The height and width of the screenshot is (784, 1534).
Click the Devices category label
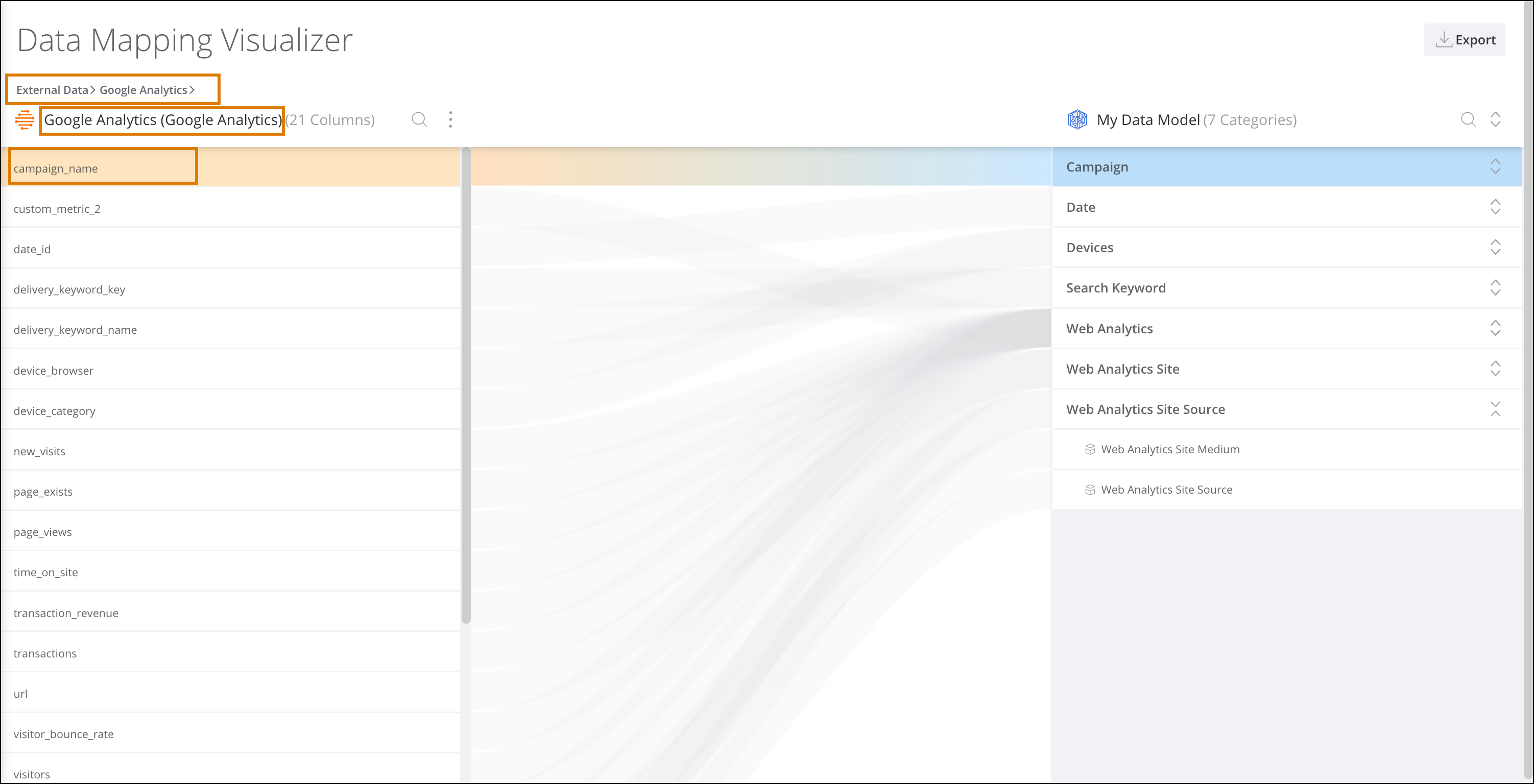tap(1089, 247)
